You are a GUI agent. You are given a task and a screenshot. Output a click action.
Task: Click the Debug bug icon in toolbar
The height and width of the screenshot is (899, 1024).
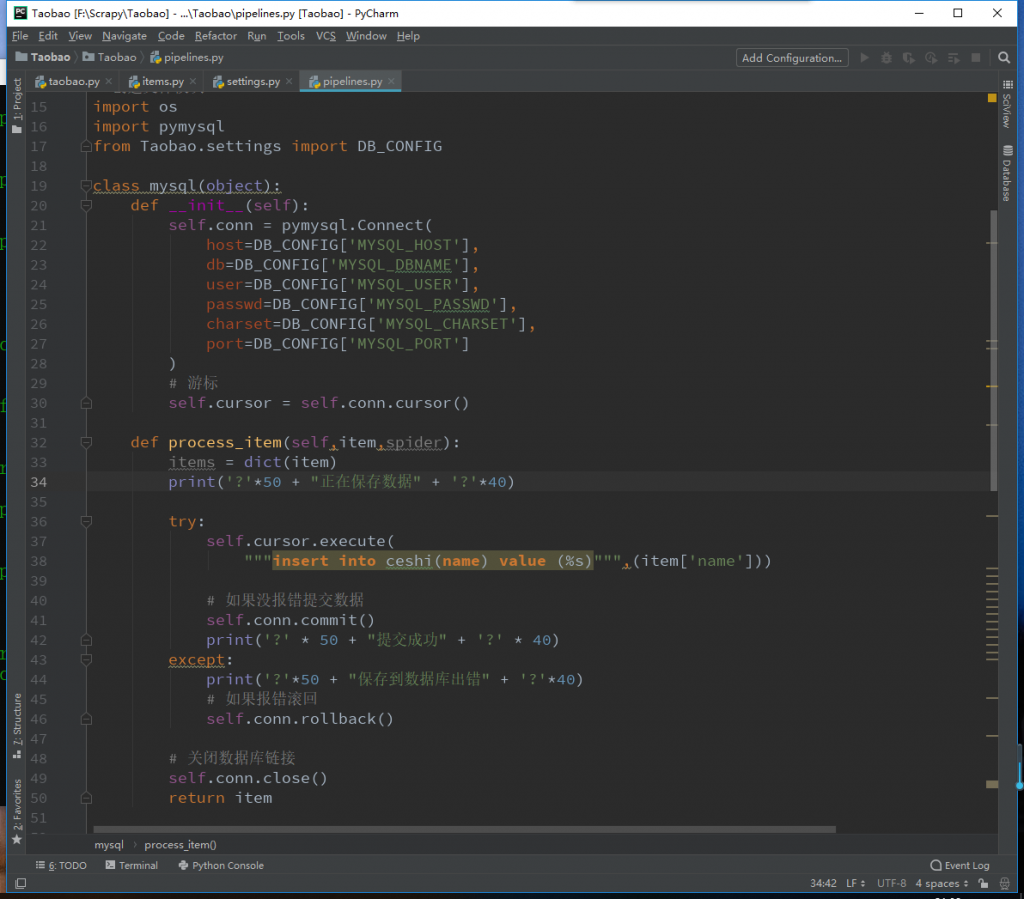pyautogui.click(x=887, y=58)
